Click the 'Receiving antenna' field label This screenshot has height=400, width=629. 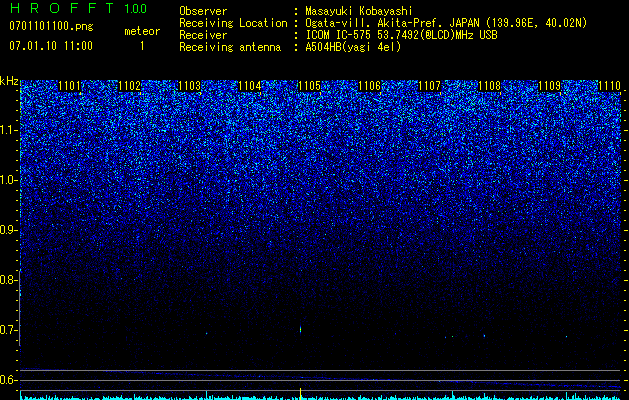[230, 47]
